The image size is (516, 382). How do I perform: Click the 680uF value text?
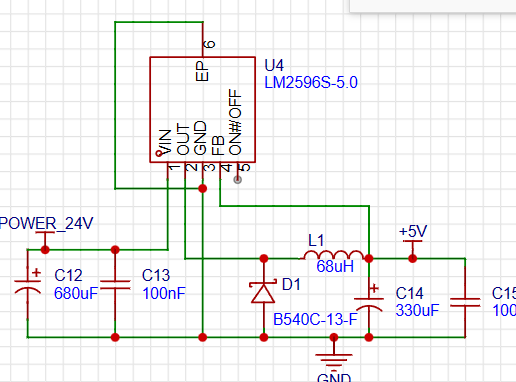click(x=76, y=294)
